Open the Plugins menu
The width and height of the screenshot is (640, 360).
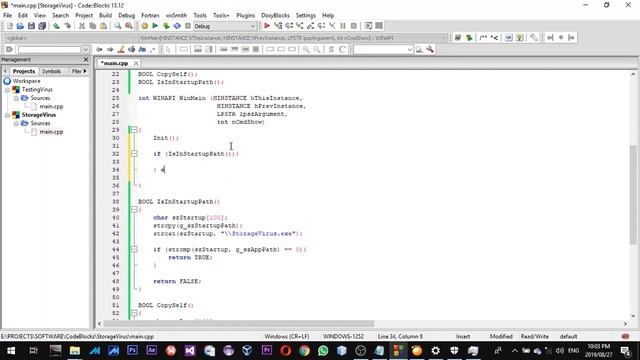point(245,15)
